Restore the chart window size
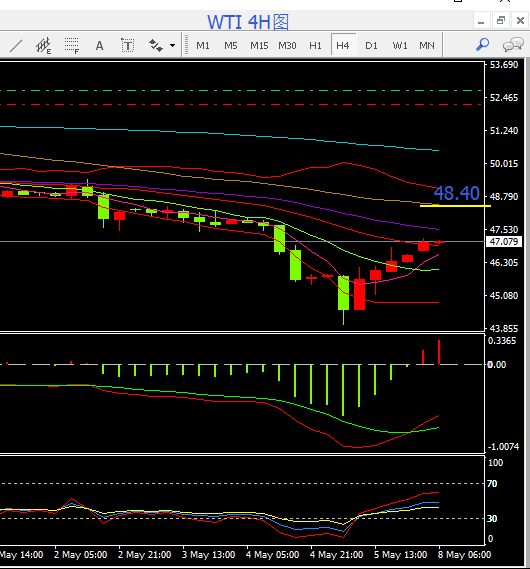The image size is (530, 569). [x=501, y=21]
